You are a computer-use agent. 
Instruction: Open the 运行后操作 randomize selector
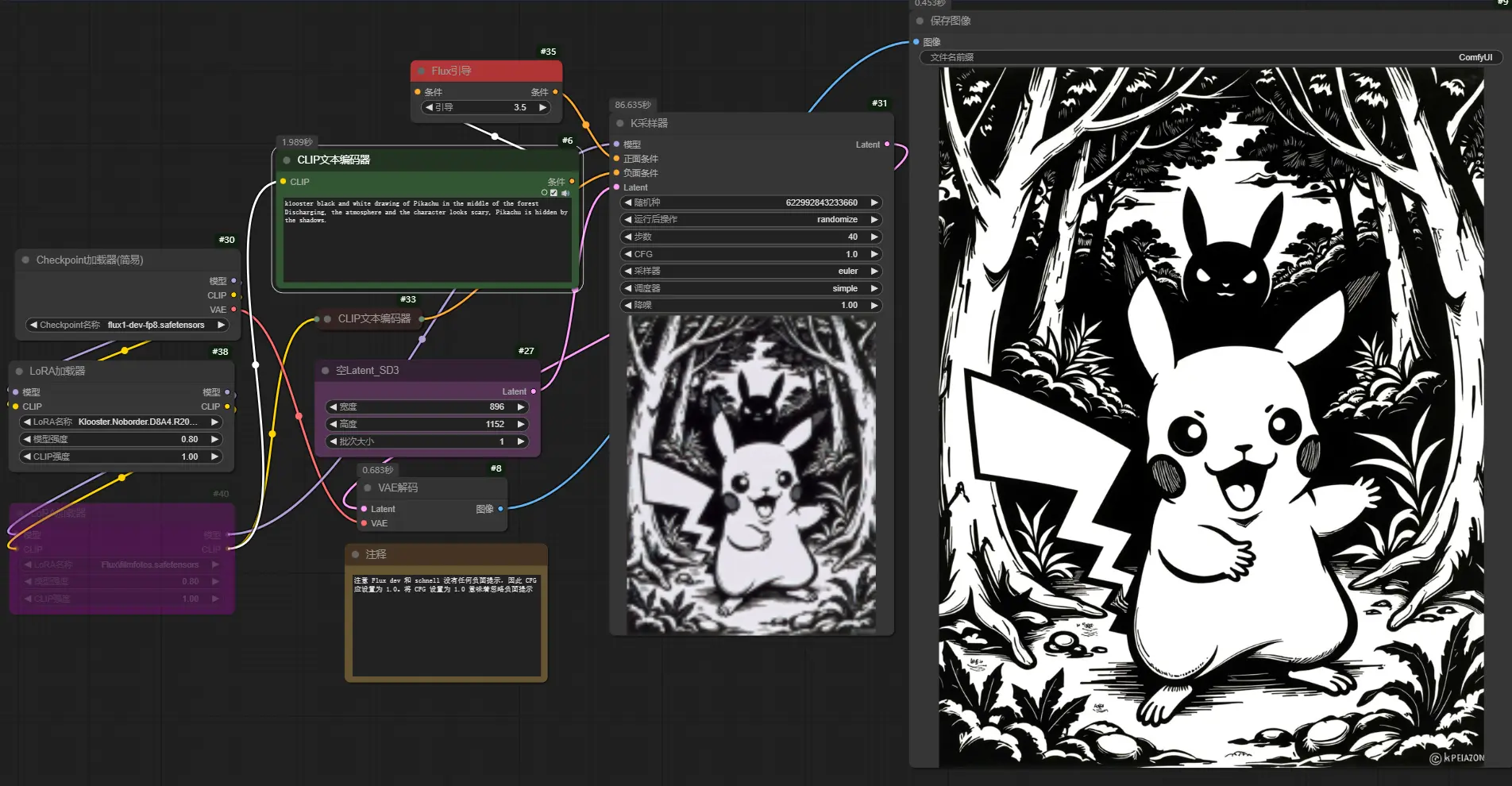pos(751,219)
